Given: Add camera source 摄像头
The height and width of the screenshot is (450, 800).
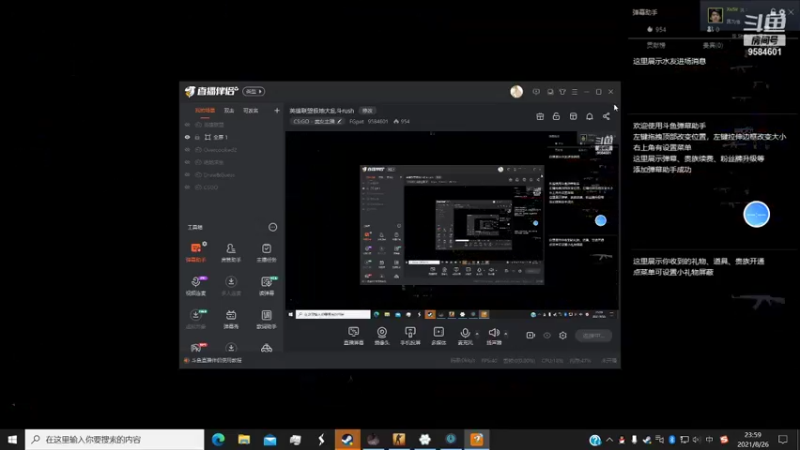Looking at the screenshot, I should click(x=382, y=336).
